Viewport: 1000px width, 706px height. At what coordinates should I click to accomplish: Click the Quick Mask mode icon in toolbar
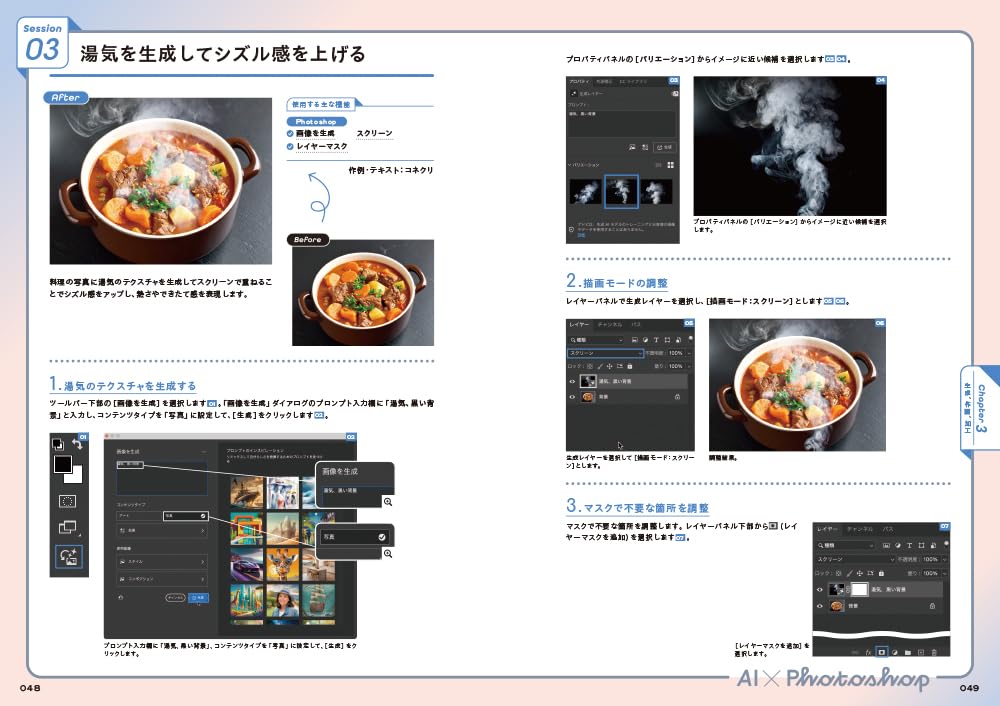68,501
